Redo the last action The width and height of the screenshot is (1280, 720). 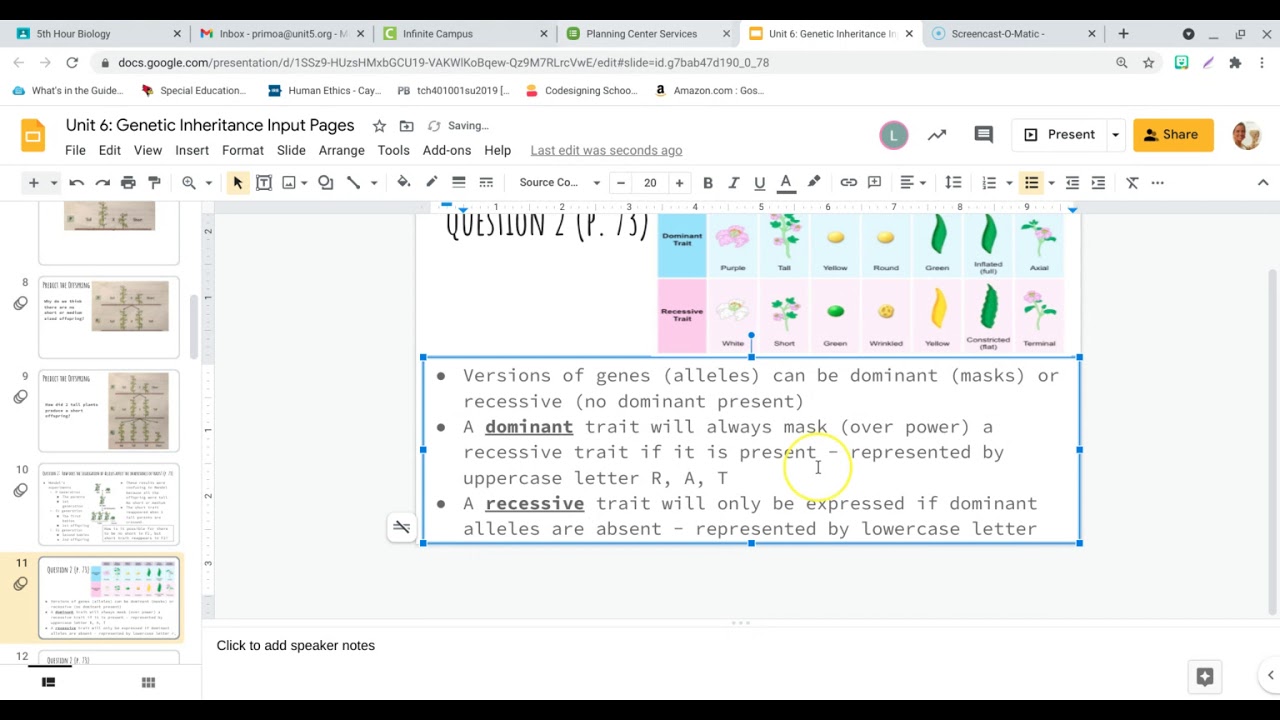[x=102, y=183]
